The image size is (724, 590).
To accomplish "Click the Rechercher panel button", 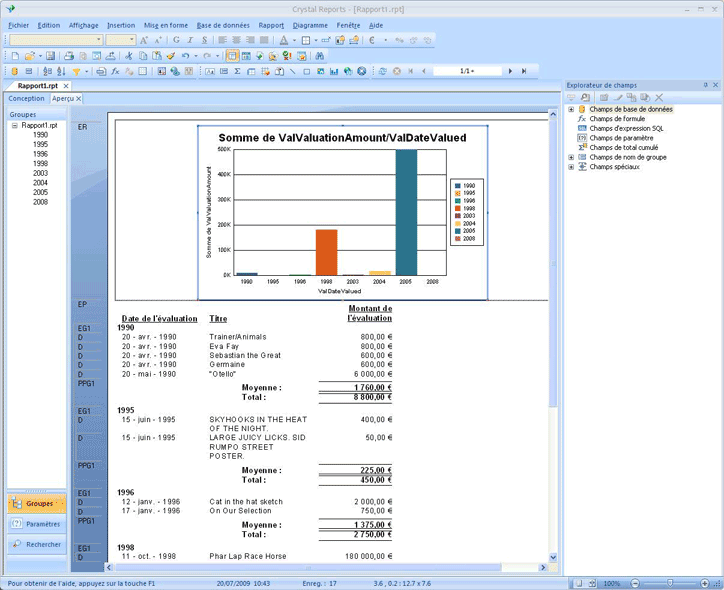I will click(36, 545).
